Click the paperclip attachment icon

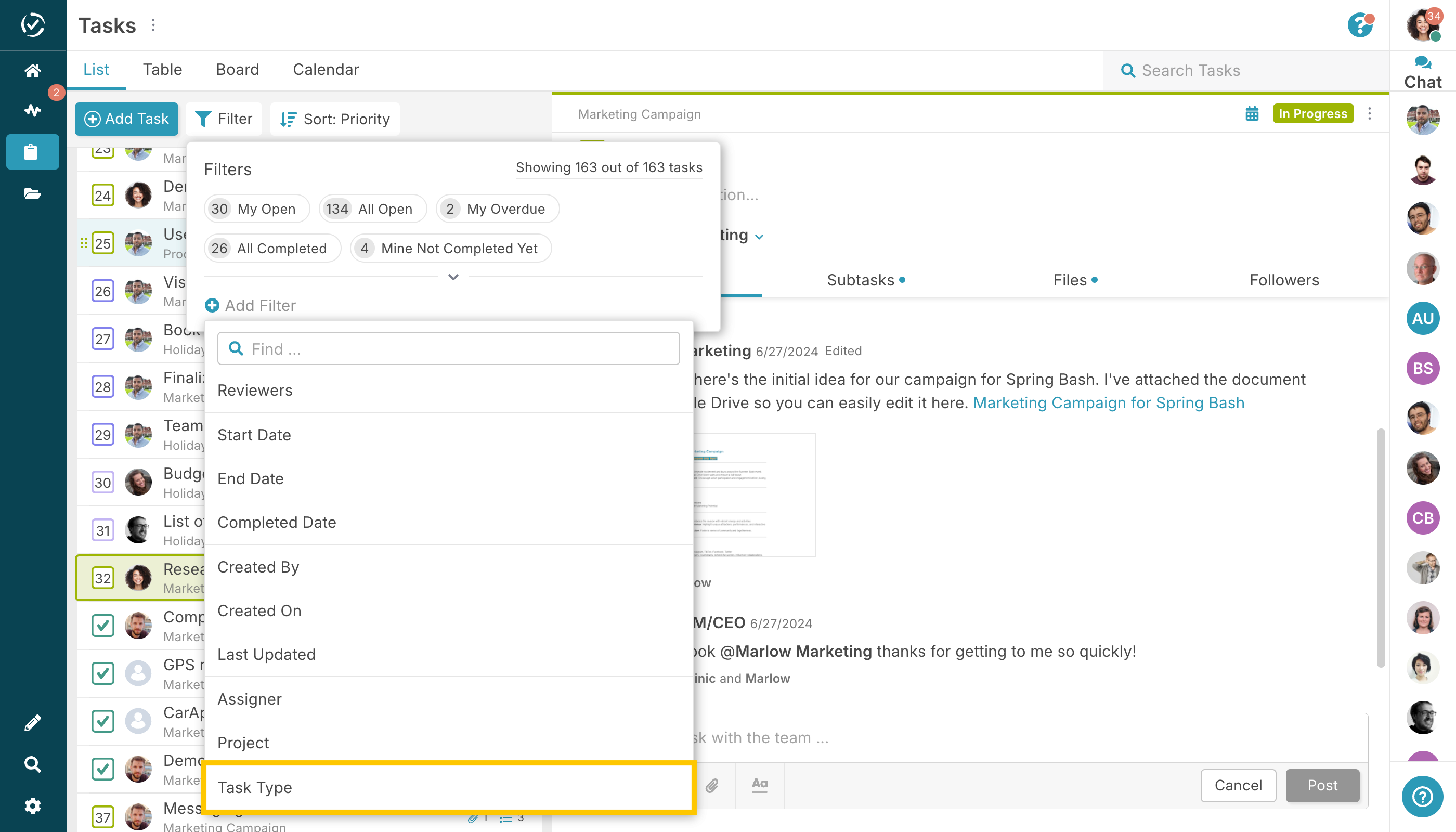click(x=711, y=785)
